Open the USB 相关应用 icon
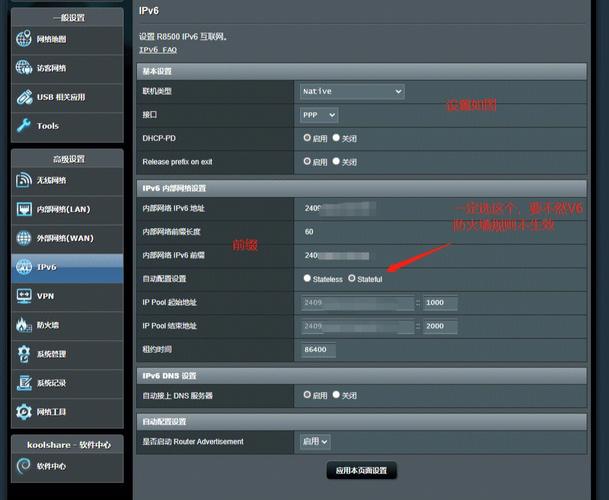This screenshot has height=500, width=609. click(x=24, y=97)
